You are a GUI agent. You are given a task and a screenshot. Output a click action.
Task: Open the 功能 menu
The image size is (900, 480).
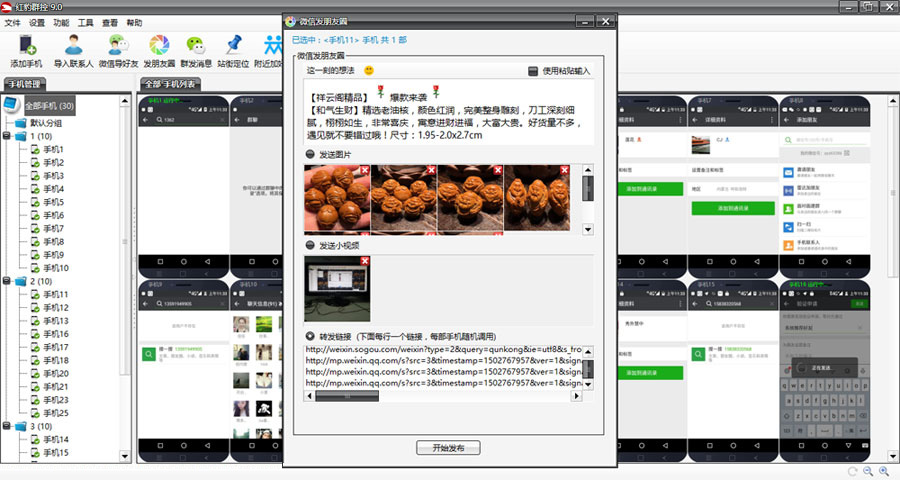(x=61, y=23)
